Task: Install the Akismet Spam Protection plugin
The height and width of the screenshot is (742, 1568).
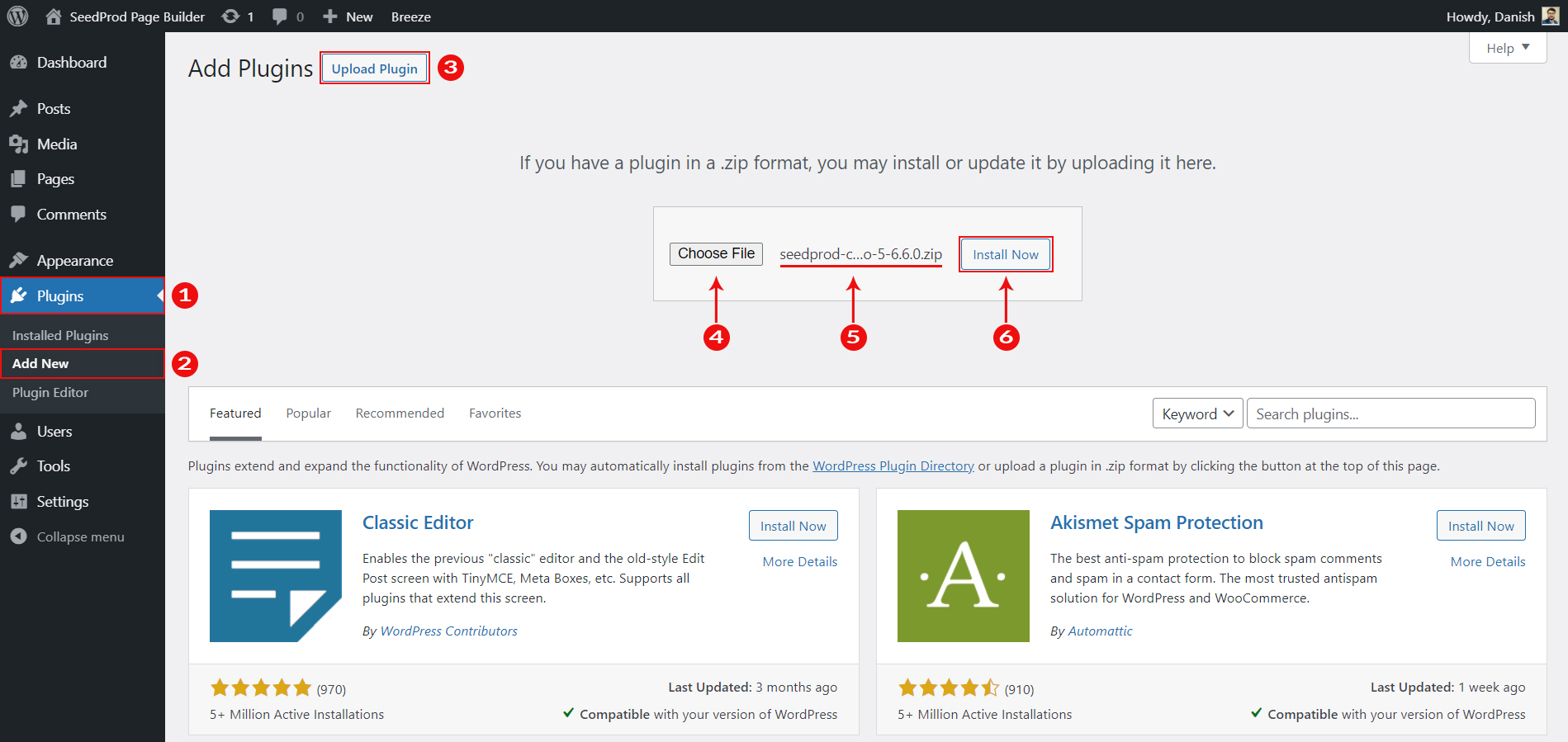Action: coord(1481,526)
